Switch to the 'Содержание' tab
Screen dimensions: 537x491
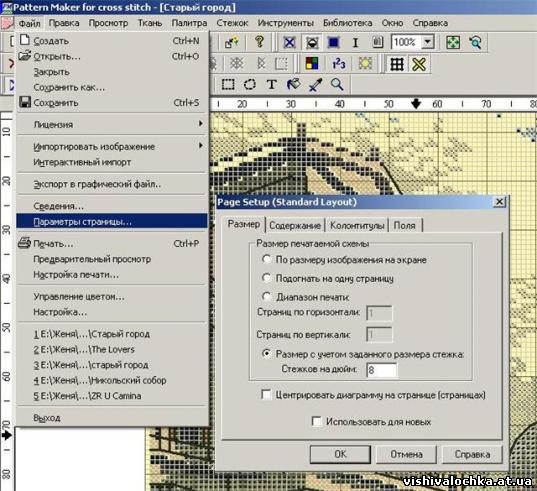[x=295, y=226]
